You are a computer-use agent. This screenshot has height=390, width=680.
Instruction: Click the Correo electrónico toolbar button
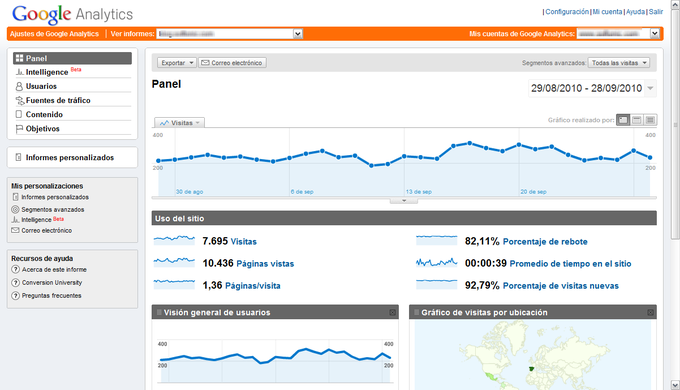pyautogui.click(x=232, y=63)
